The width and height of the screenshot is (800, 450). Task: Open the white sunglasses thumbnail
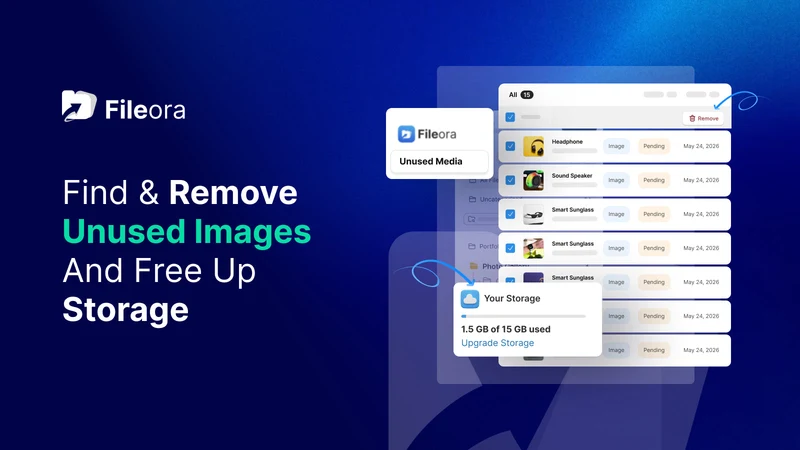(x=533, y=214)
